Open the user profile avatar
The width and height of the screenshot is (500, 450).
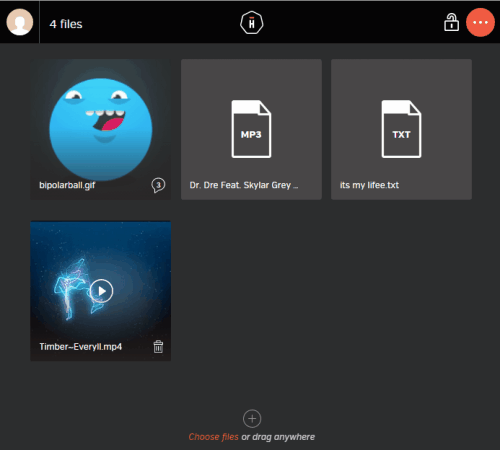click(20, 22)
